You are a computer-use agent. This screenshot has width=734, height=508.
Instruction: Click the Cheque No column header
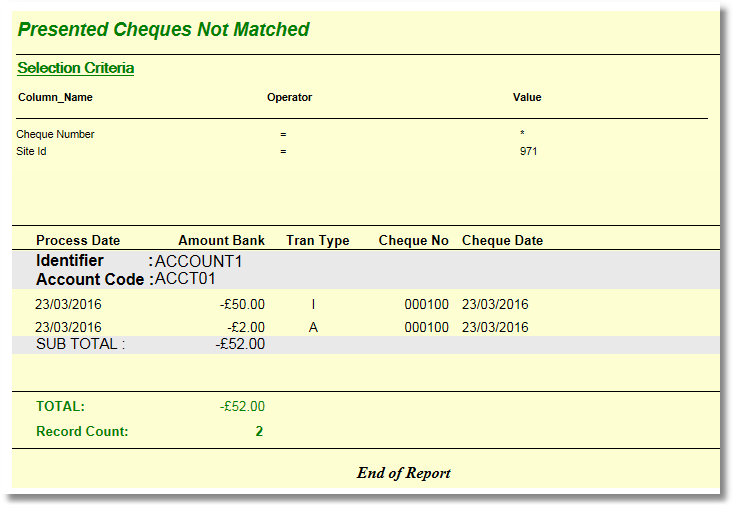click(413, 240)
